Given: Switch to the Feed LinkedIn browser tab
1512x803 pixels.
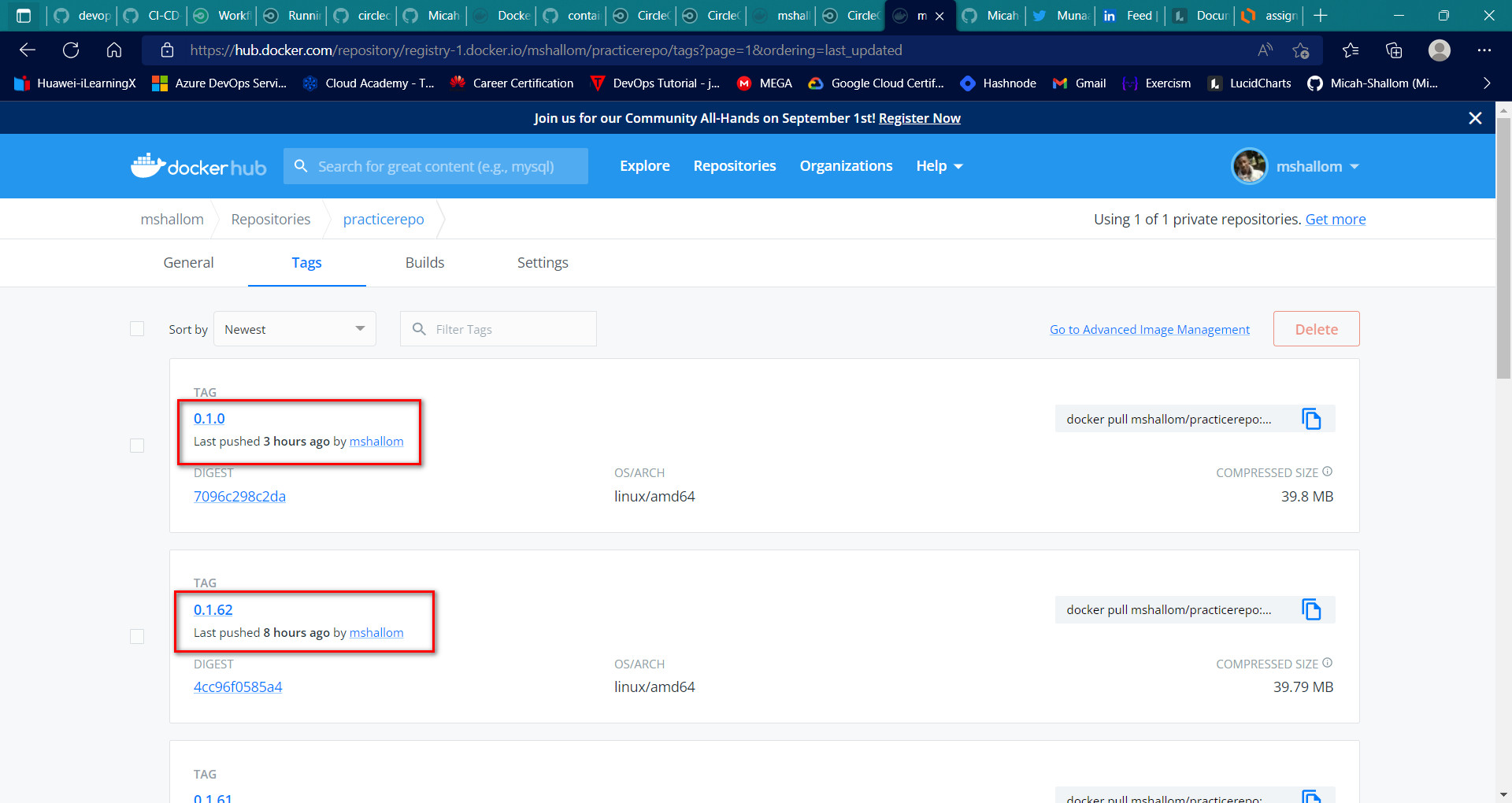Looking at the screenshot, I should tap(1129, 16).
